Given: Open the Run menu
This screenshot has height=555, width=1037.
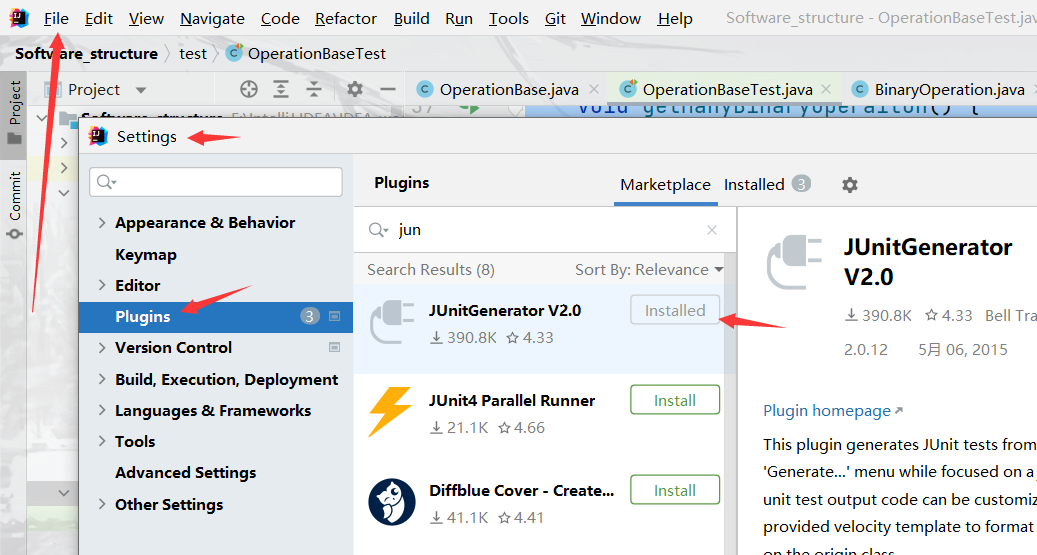Looking at the screenshot, I should coord(459,19).
